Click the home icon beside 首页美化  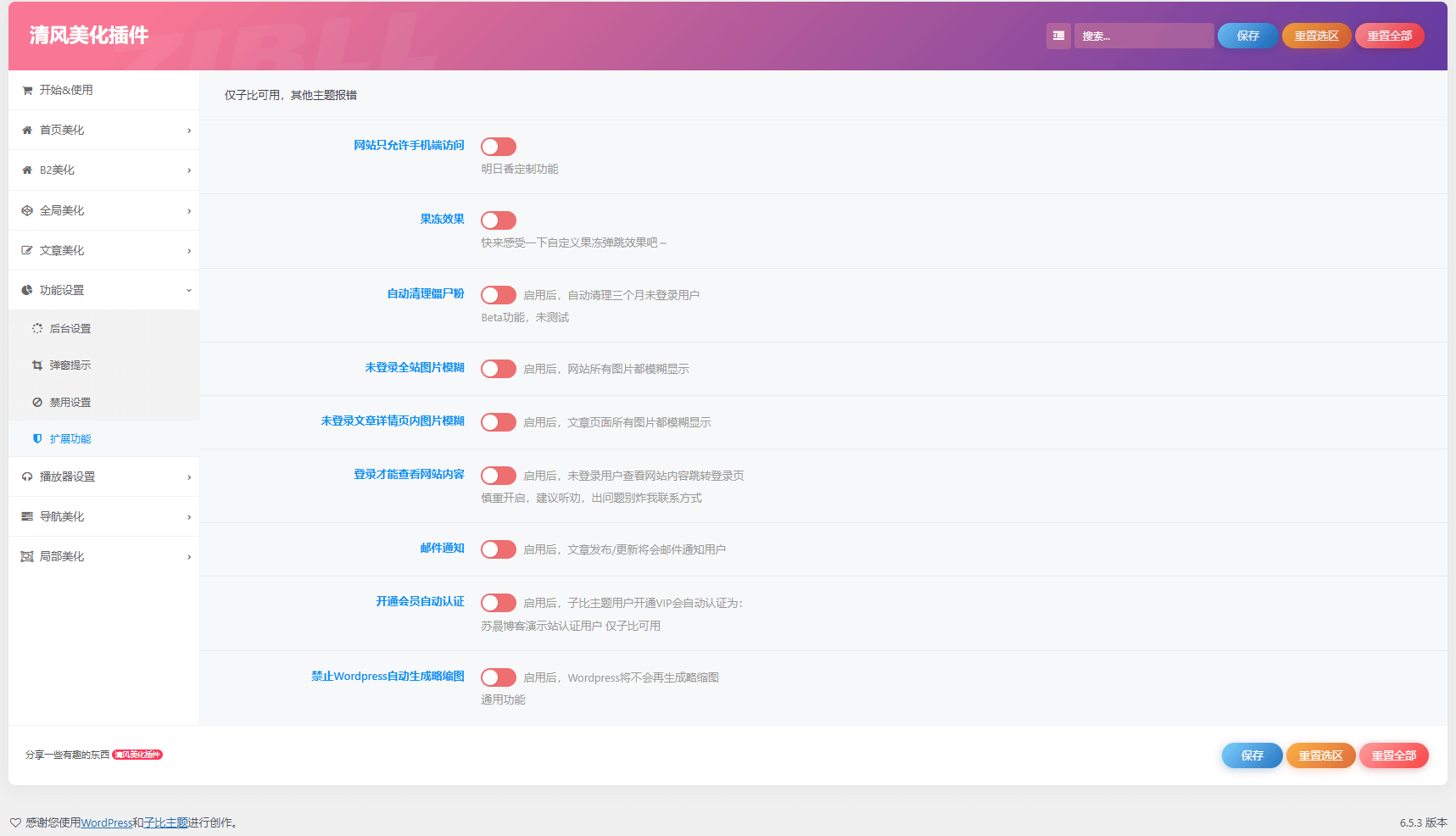[x=27, y=131]
